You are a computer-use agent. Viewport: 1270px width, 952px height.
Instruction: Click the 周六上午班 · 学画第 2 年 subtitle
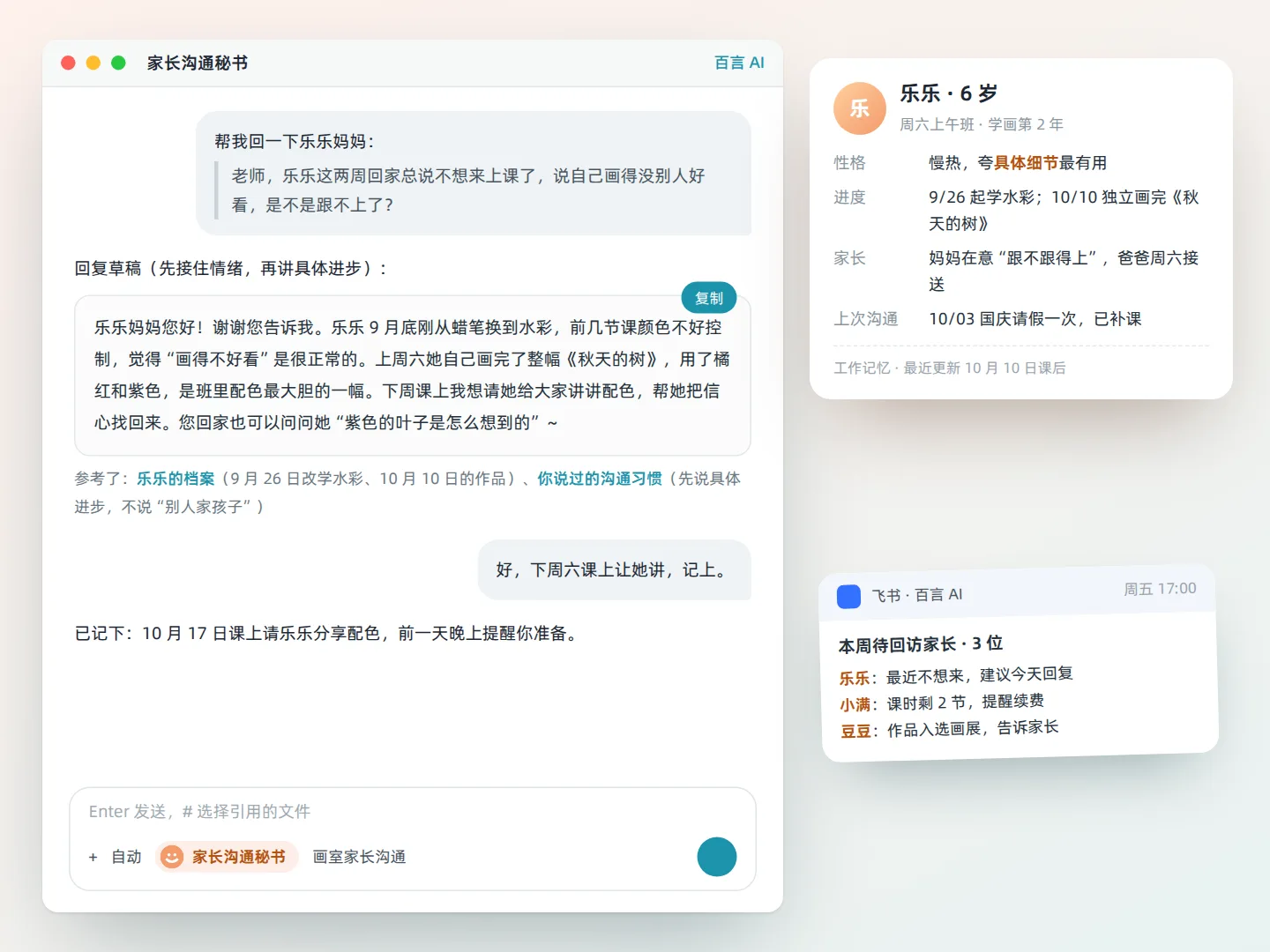coord(982,124)
